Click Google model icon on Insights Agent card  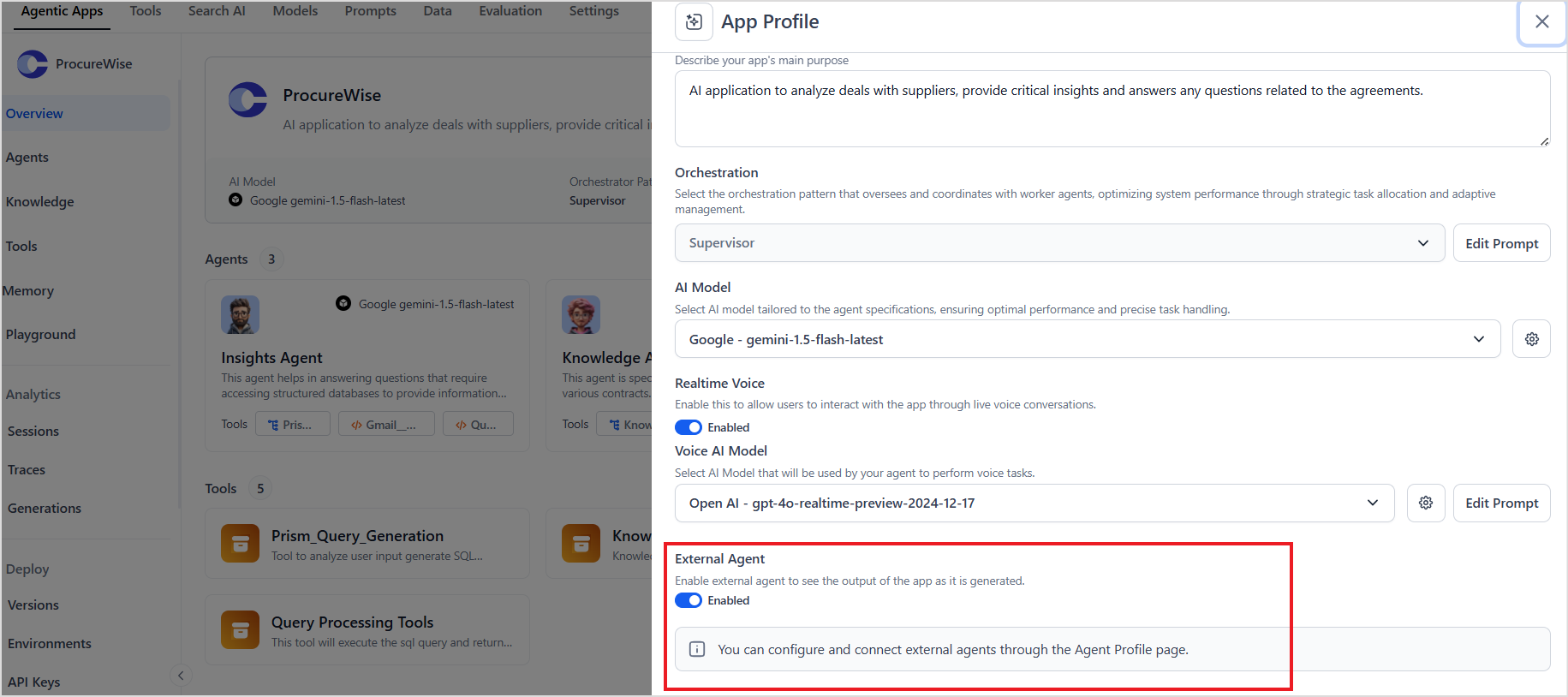click(x=343, y=303)
